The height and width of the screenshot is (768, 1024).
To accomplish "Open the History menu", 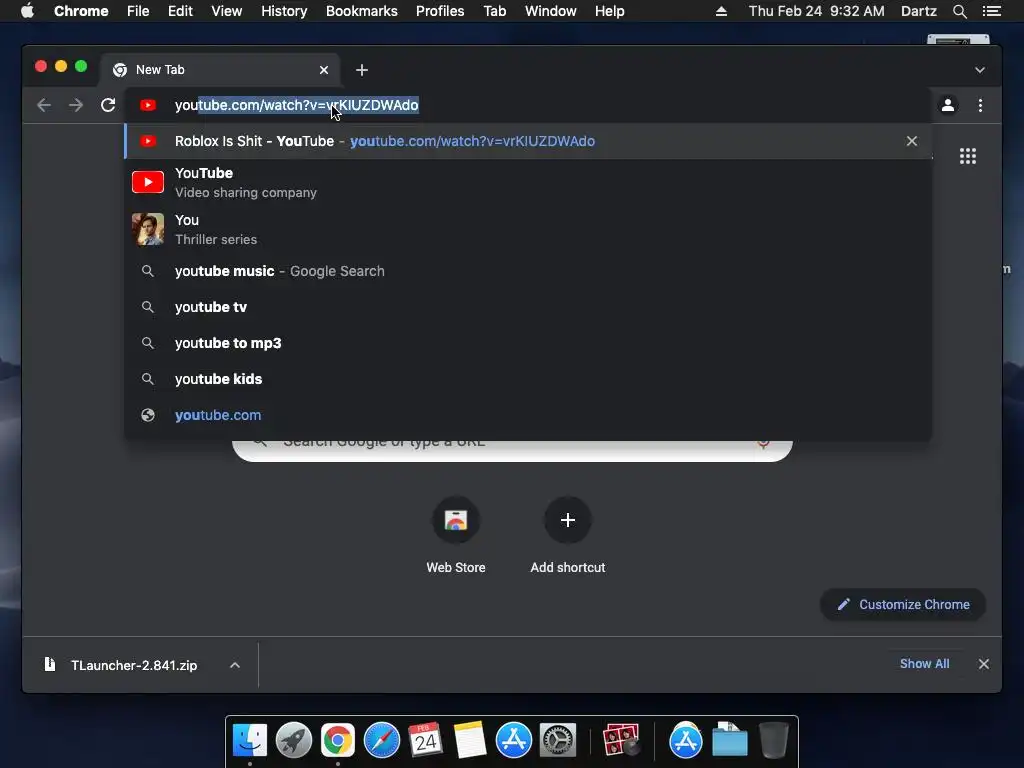I will (x=284, y=11).
